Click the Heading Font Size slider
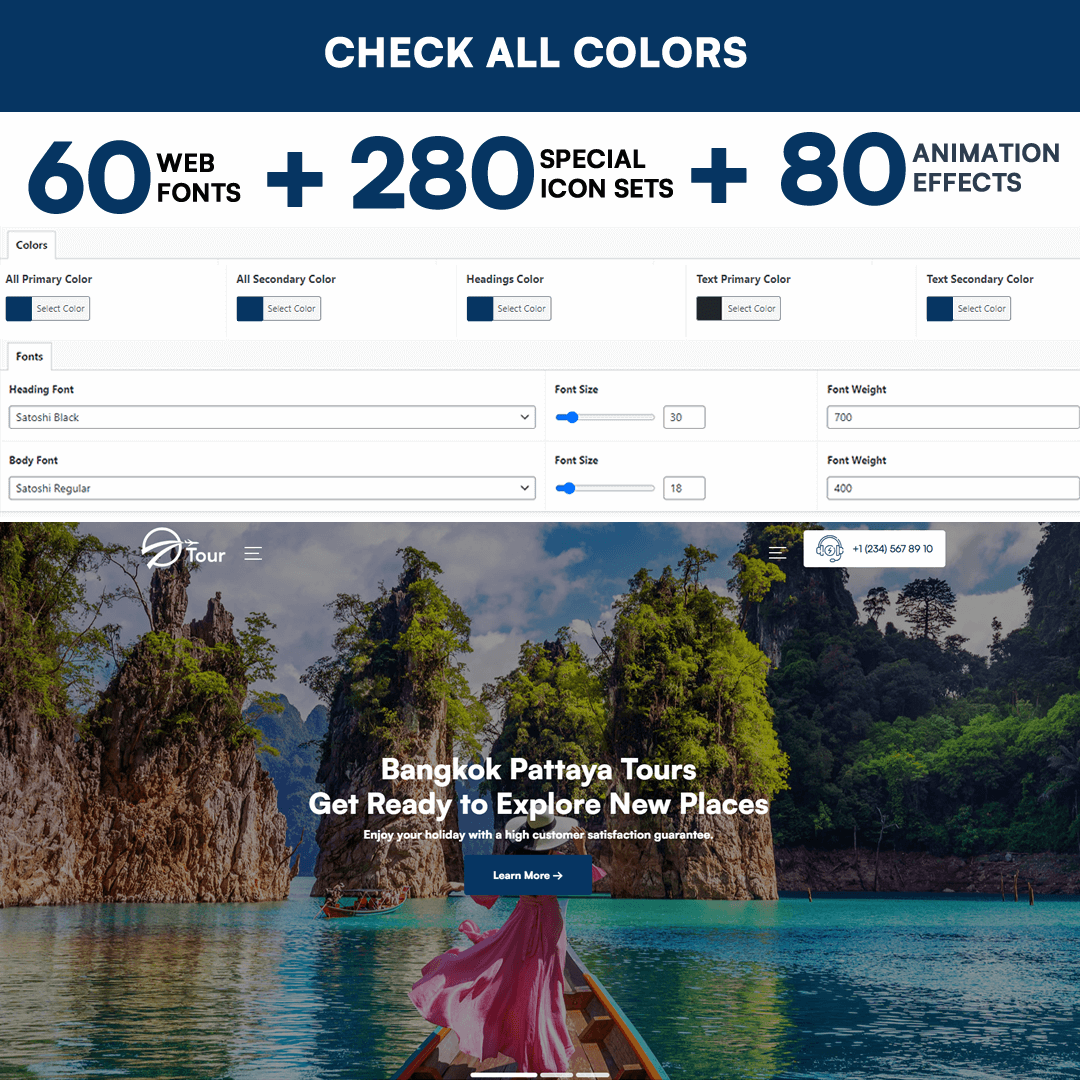Screen dimensions: 1080x1080 point(605,417)
